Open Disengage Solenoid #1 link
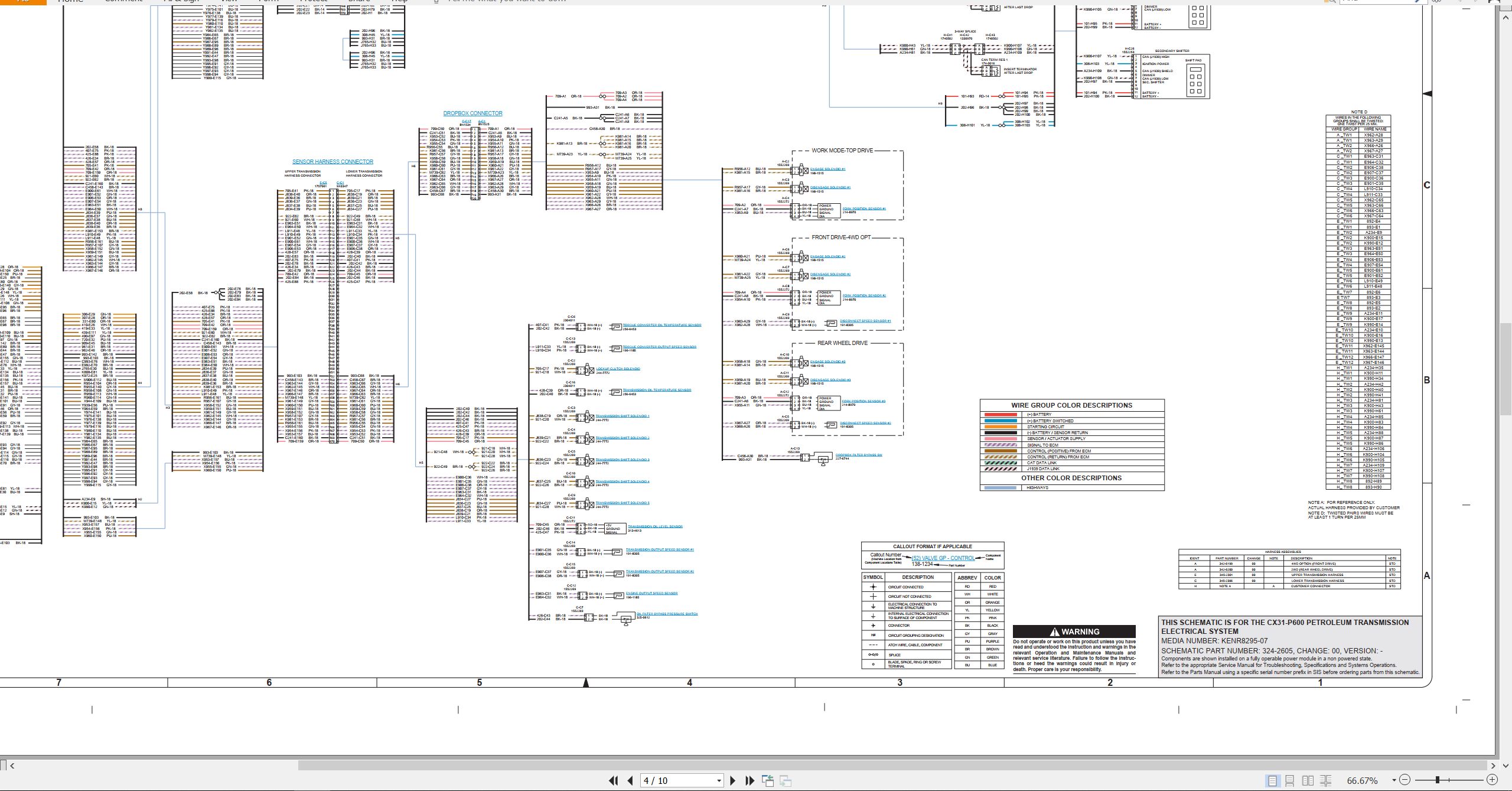1512x791 pixels. click(x=830, y=187)
